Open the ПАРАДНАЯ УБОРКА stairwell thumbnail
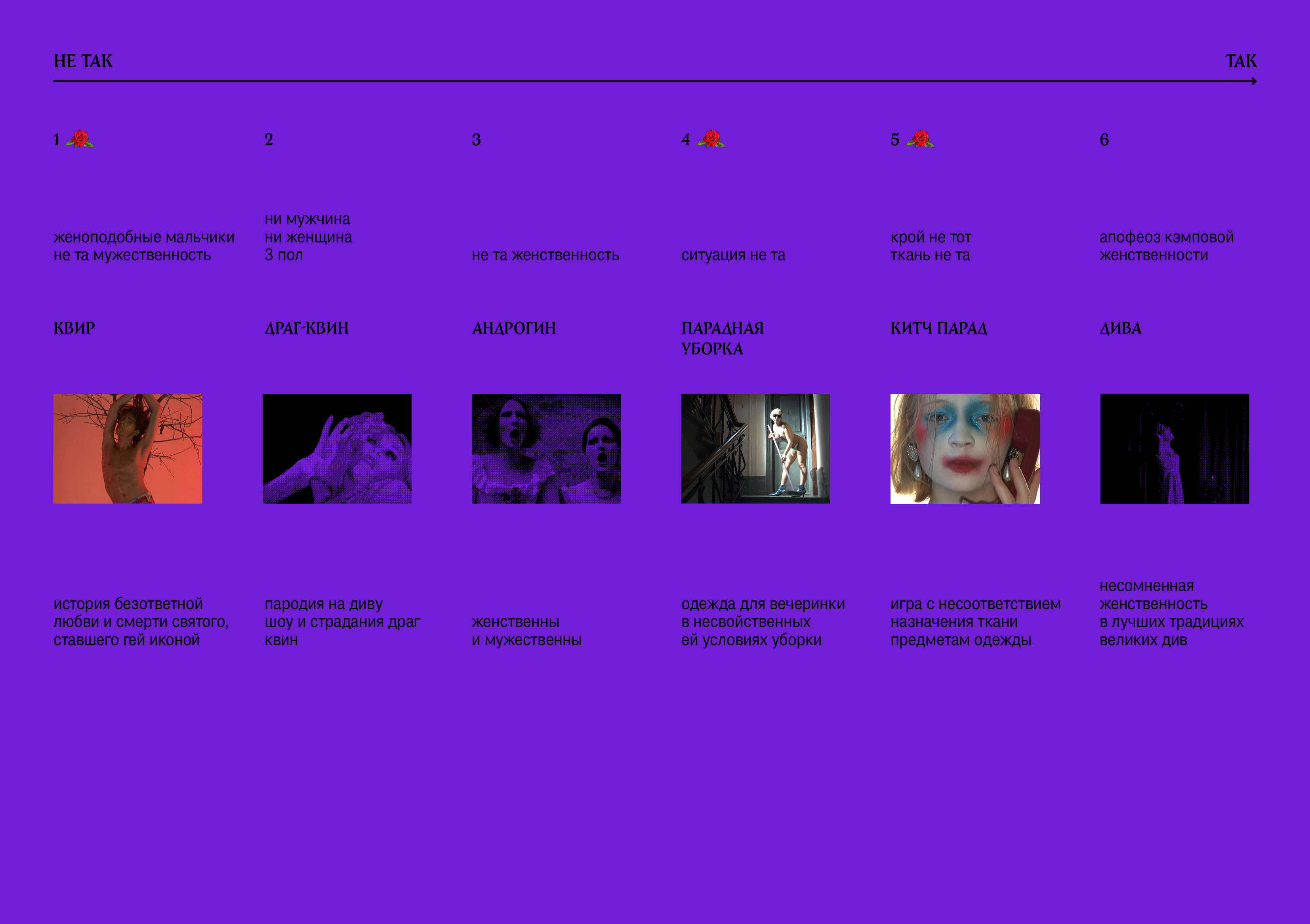This screenshot has width=1310, height=924. click(755, 449)
